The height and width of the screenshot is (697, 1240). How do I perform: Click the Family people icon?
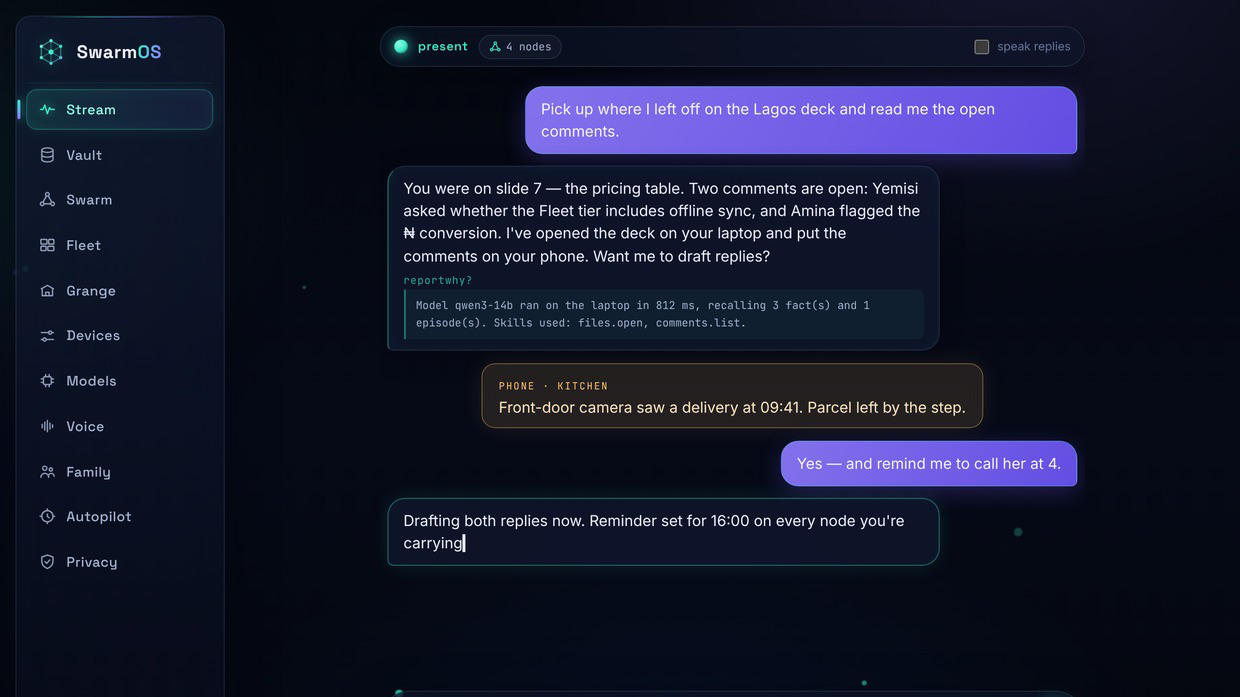[47, 472]
